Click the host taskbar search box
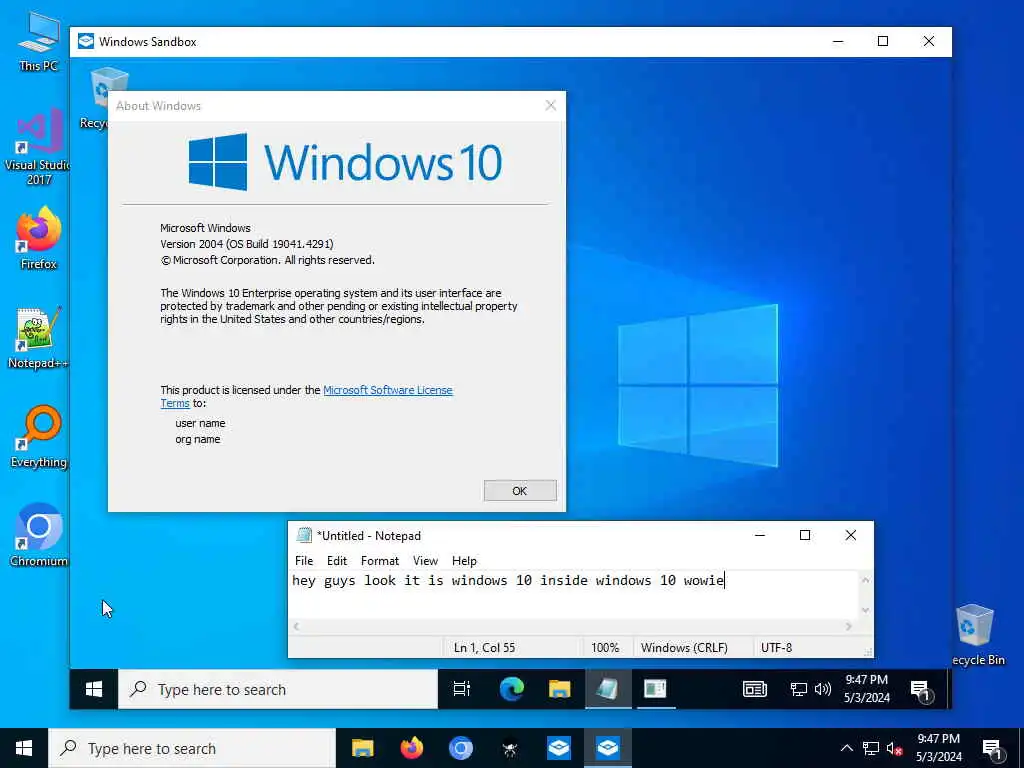 coord(192,748)
